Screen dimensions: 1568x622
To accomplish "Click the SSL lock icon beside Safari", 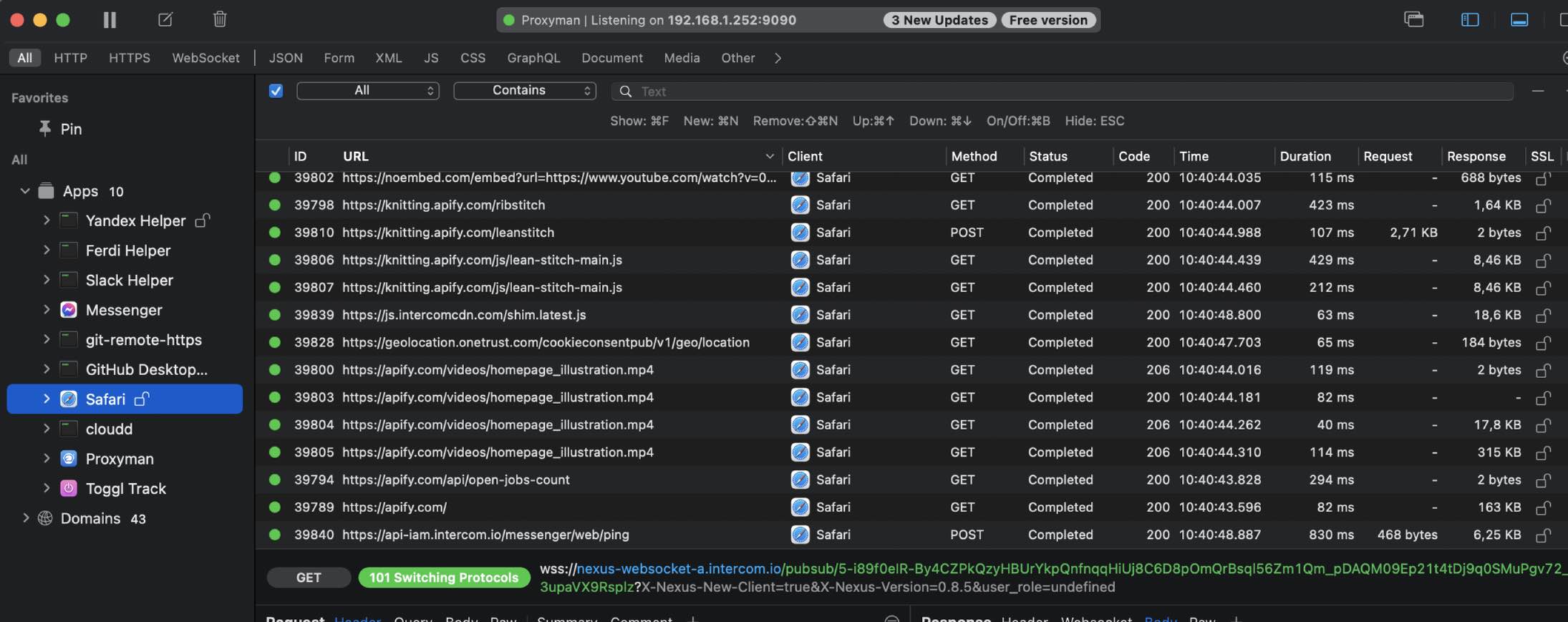I will click(x=142, y=399).
